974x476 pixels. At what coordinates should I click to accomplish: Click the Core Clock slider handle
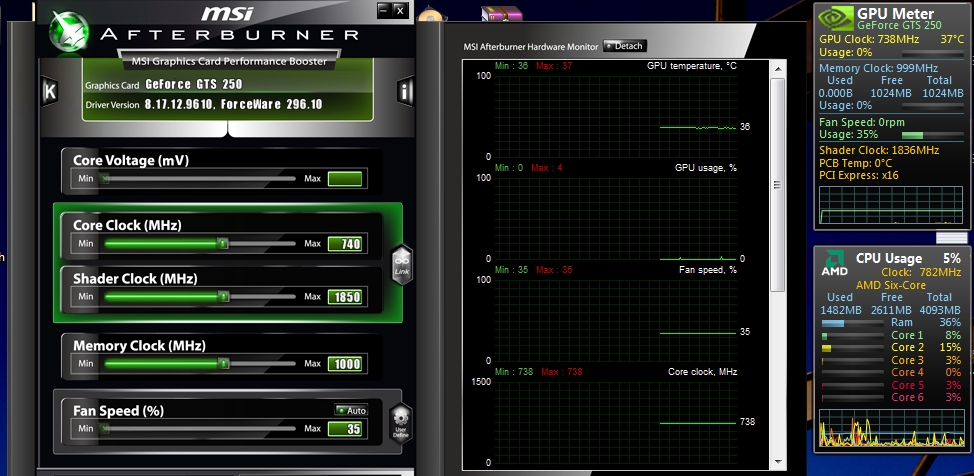pos(223,243)
